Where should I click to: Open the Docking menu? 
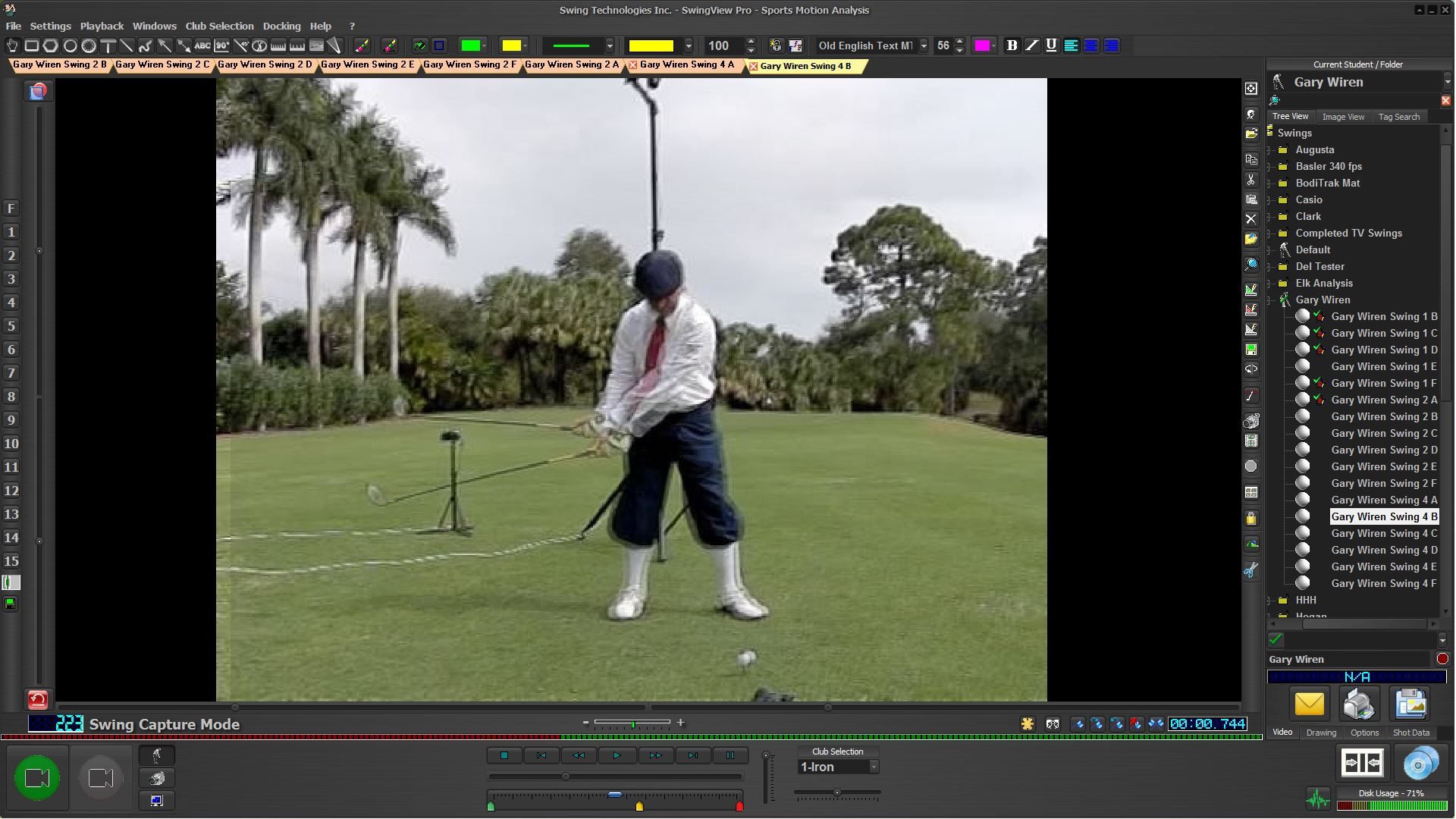tap(281, 26)
